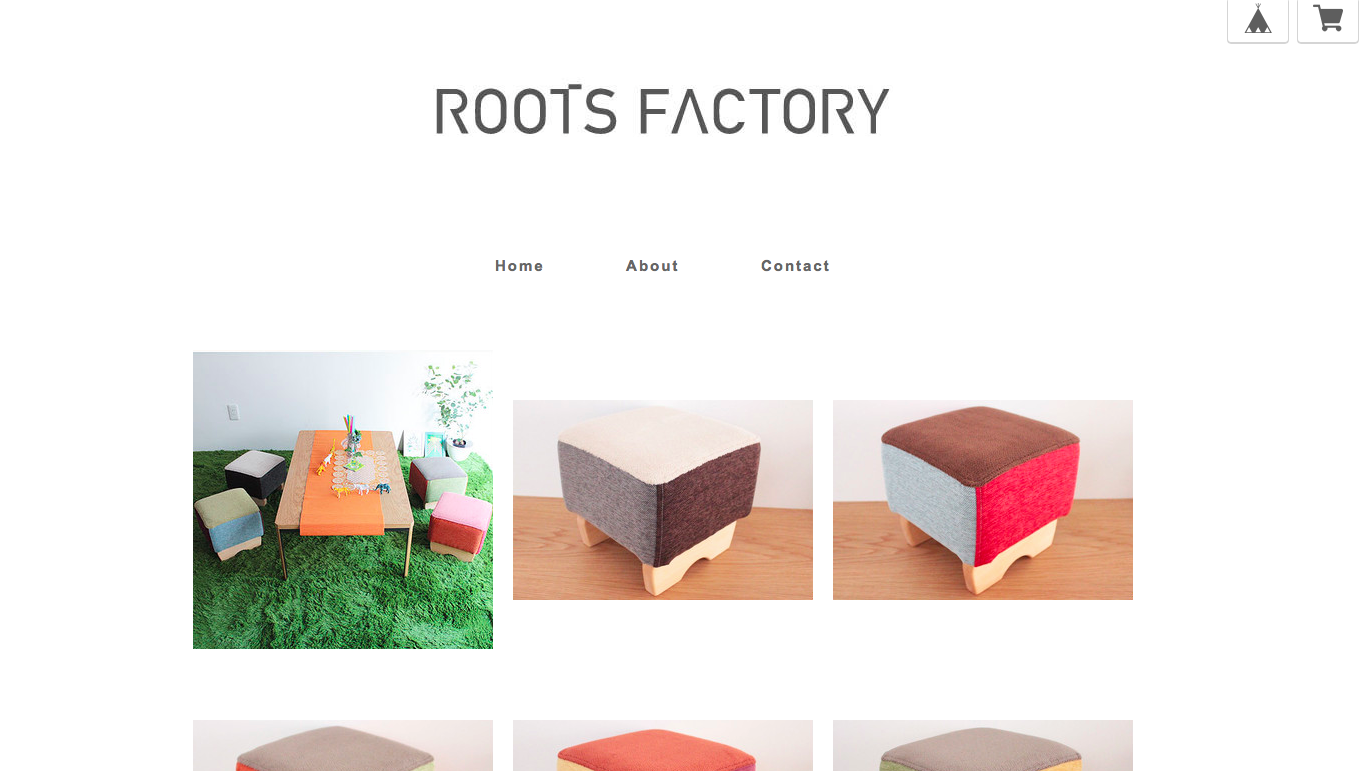Open the partially visible orange-top stool product

tap(663, 745)
